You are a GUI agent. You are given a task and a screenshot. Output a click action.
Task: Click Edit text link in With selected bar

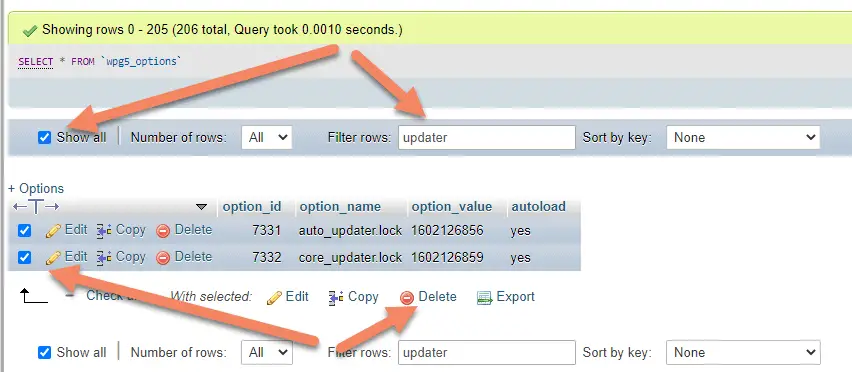pos(297,297)
